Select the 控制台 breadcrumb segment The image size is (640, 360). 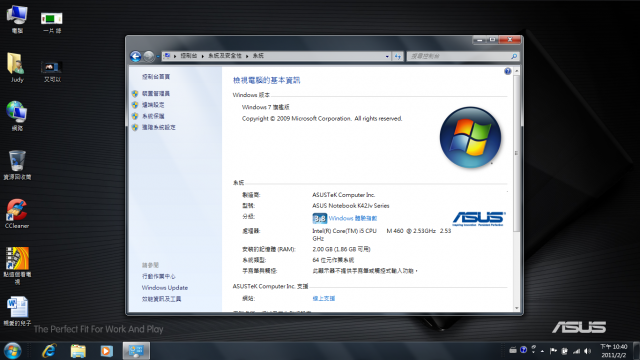[189, 56]
